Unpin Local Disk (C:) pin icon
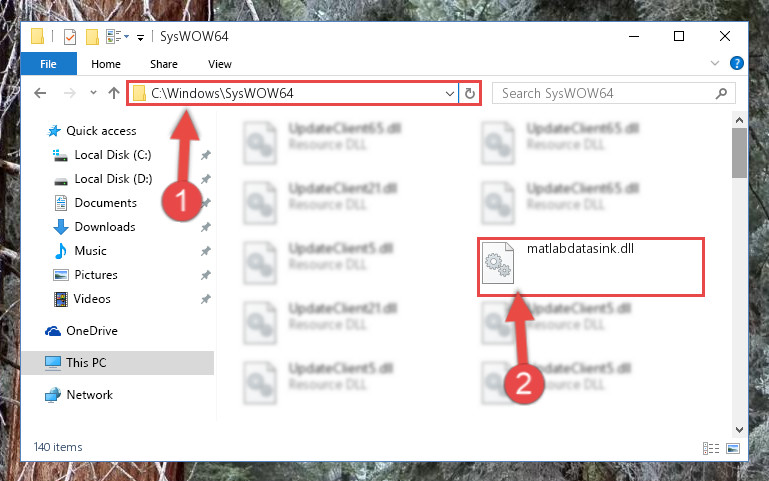This screenshot has width=769, height=481. click(205, 155)
